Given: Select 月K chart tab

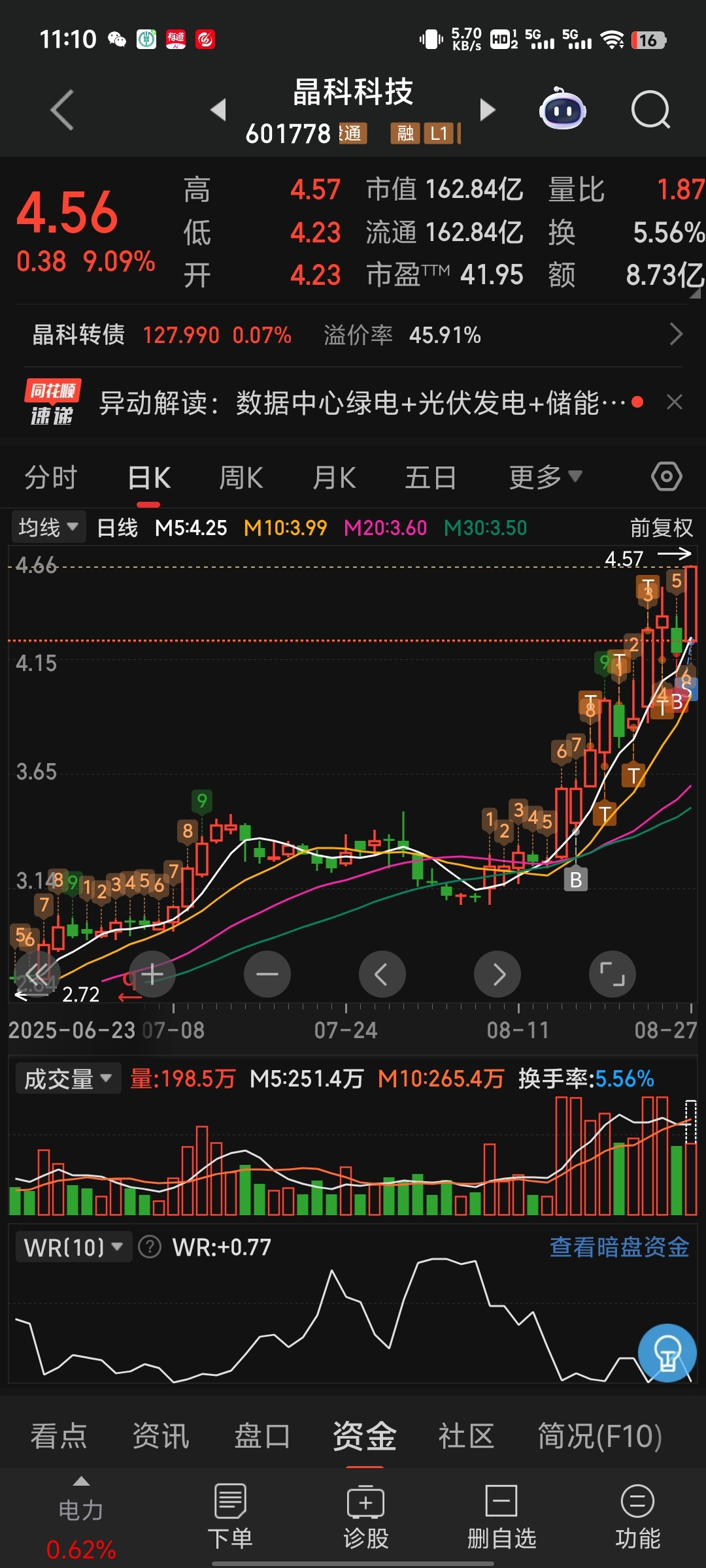Looking at the screenshot, I should coord(334,477).
